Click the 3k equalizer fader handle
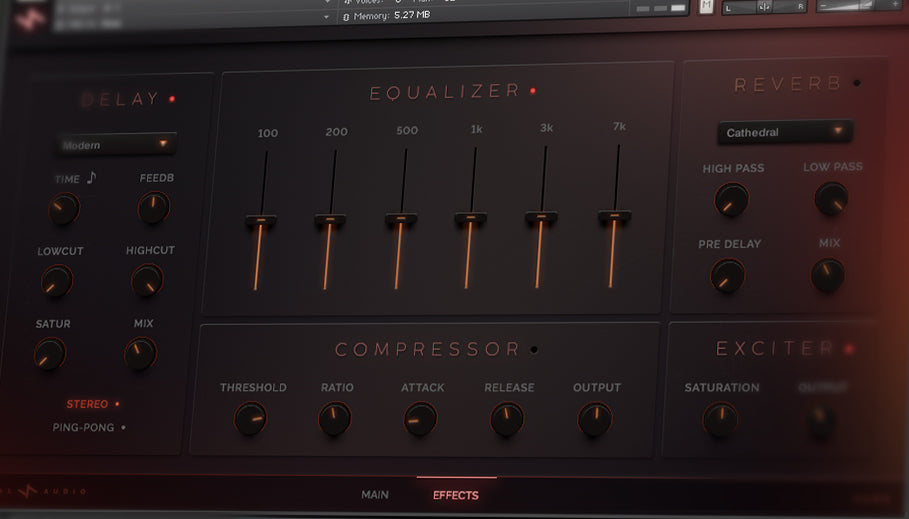The image size is (909, 519). pos(541,217)
